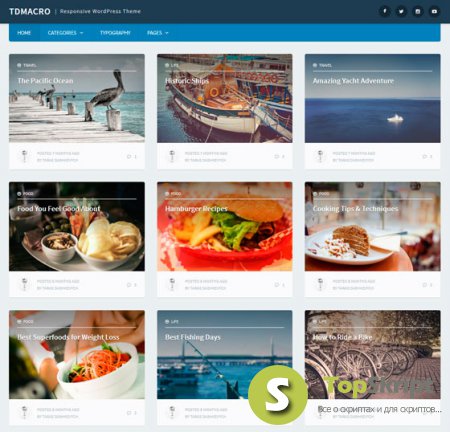Open Best Superfoods for Weight Loss thumbnail
Image resolution: width=450 pixels, height=432 pixels.
pos(77,355)
